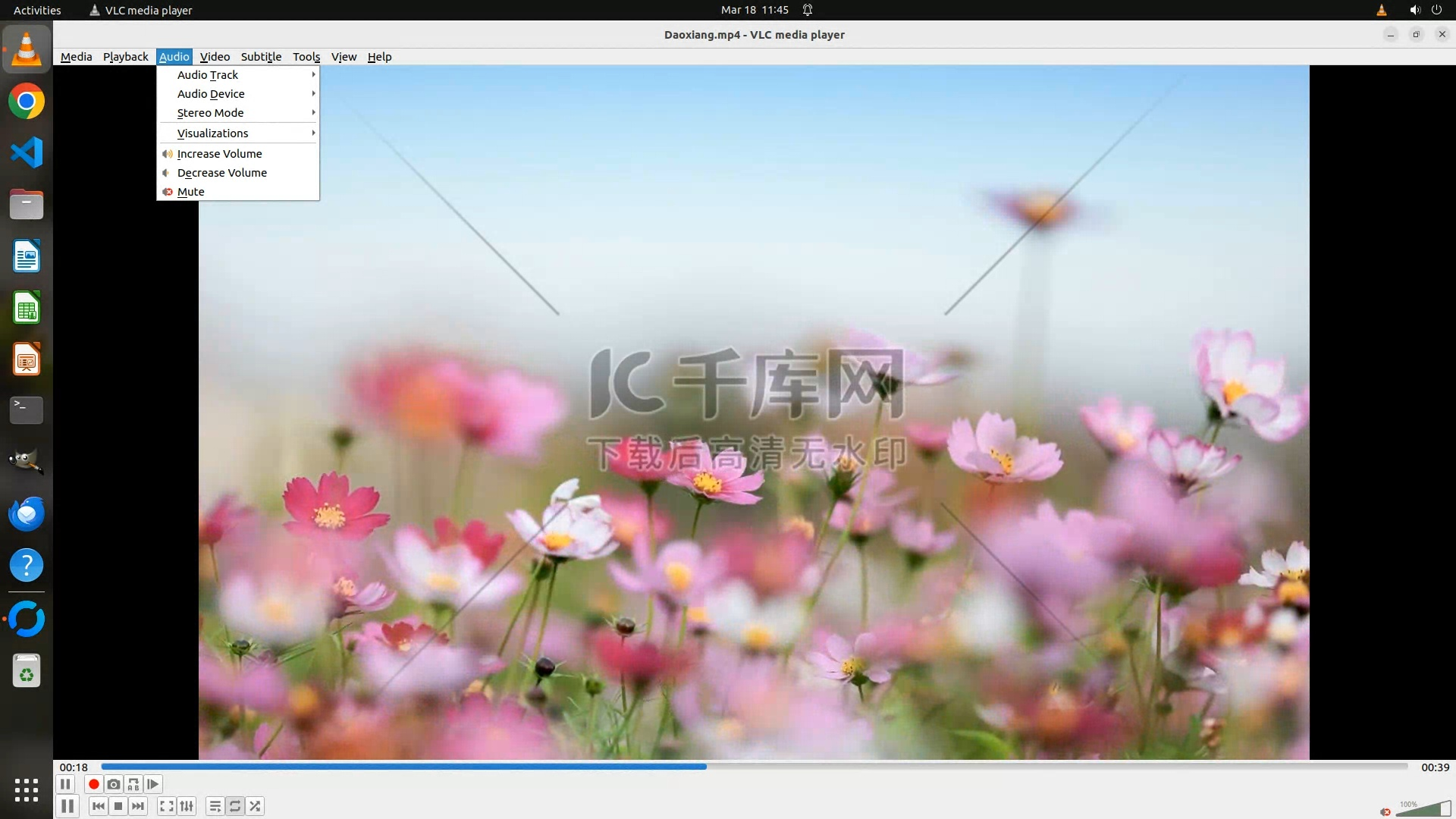Screen dimensions: 1456x819
Task: Toggle fullscreen video mode
Action: (x=167, y=806)
